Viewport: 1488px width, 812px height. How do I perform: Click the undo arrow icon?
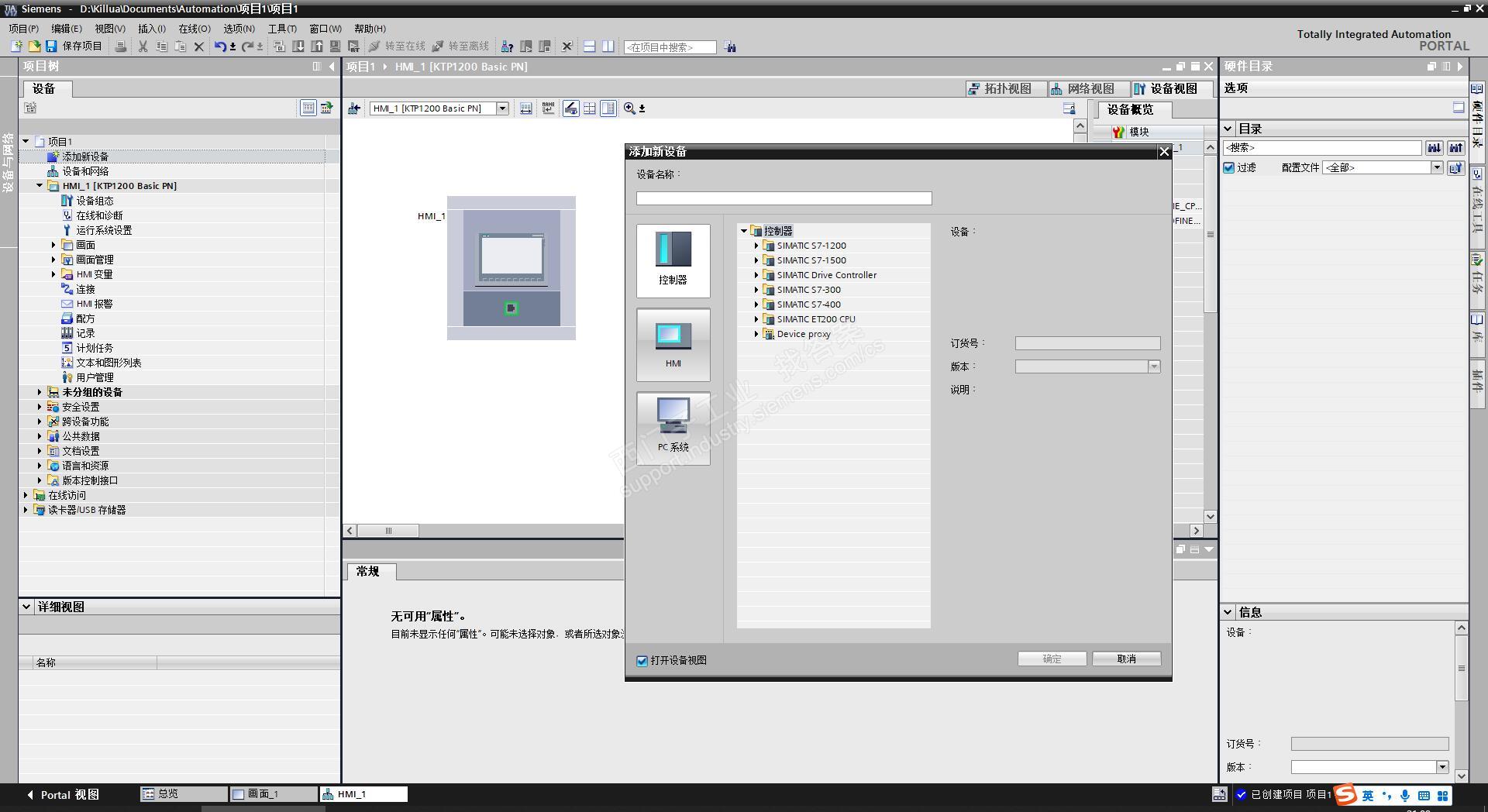coord(221,46)
